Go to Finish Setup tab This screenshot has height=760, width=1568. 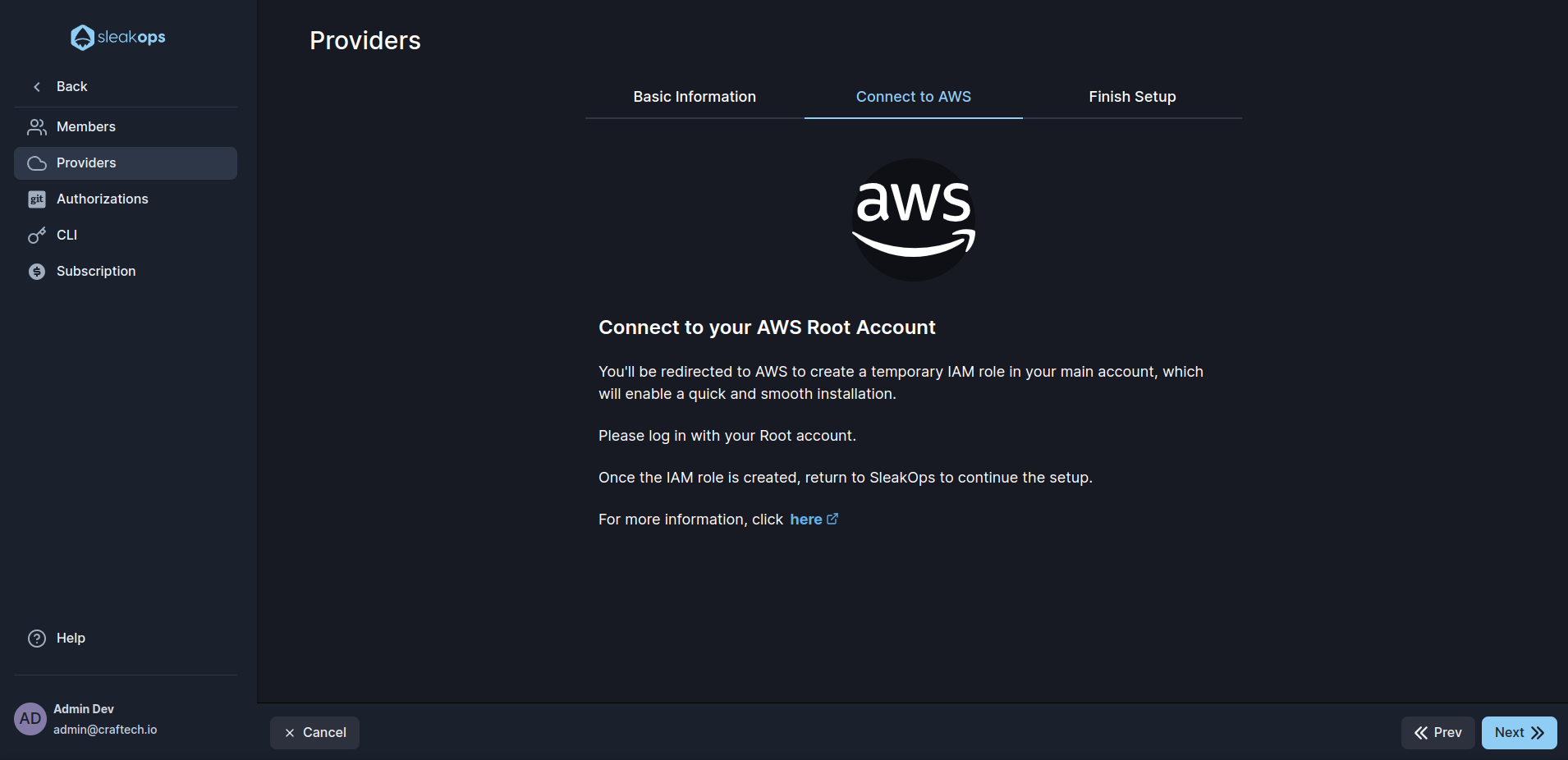click(x=1132, y=97)
